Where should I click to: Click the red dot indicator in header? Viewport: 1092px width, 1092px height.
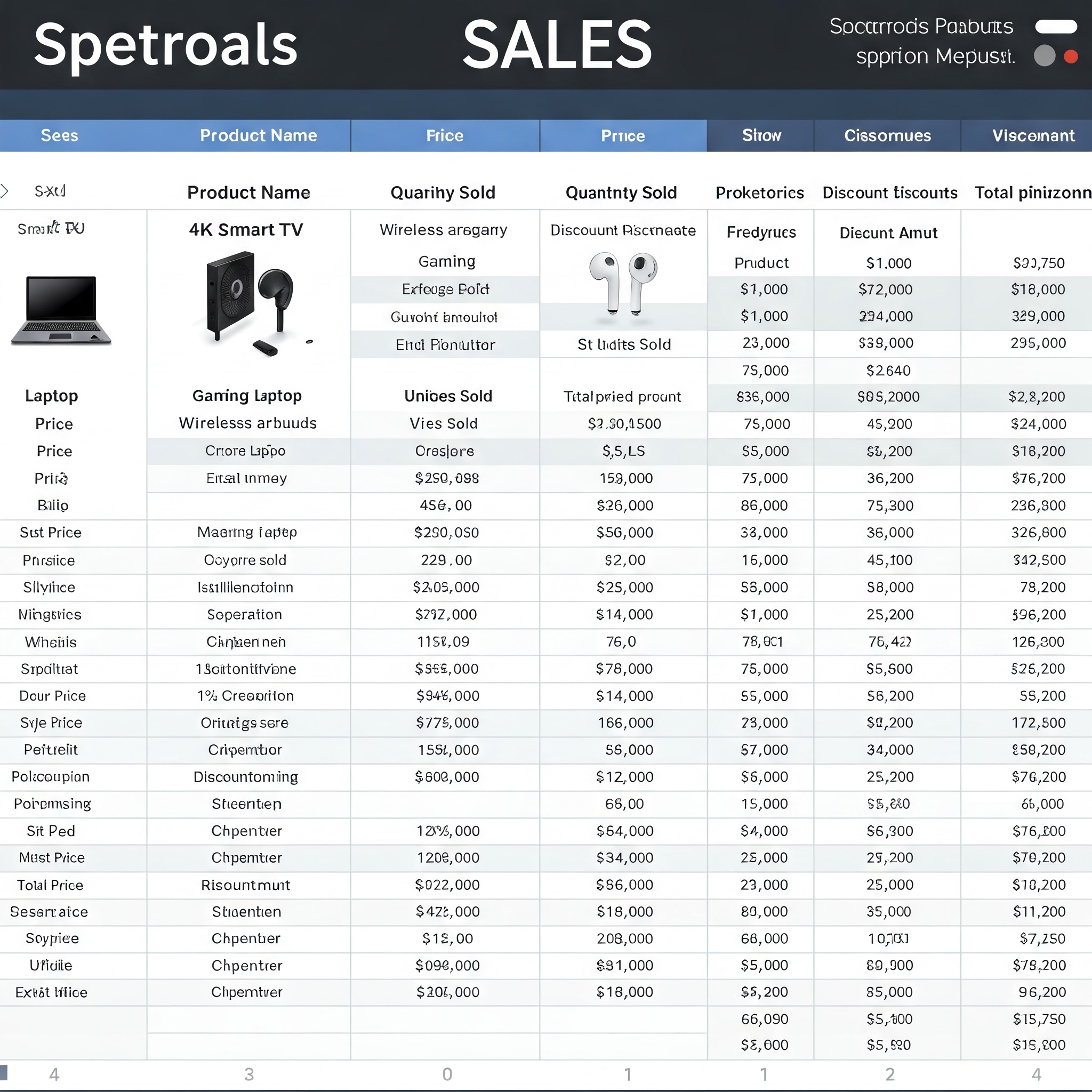pos(1071,57)
